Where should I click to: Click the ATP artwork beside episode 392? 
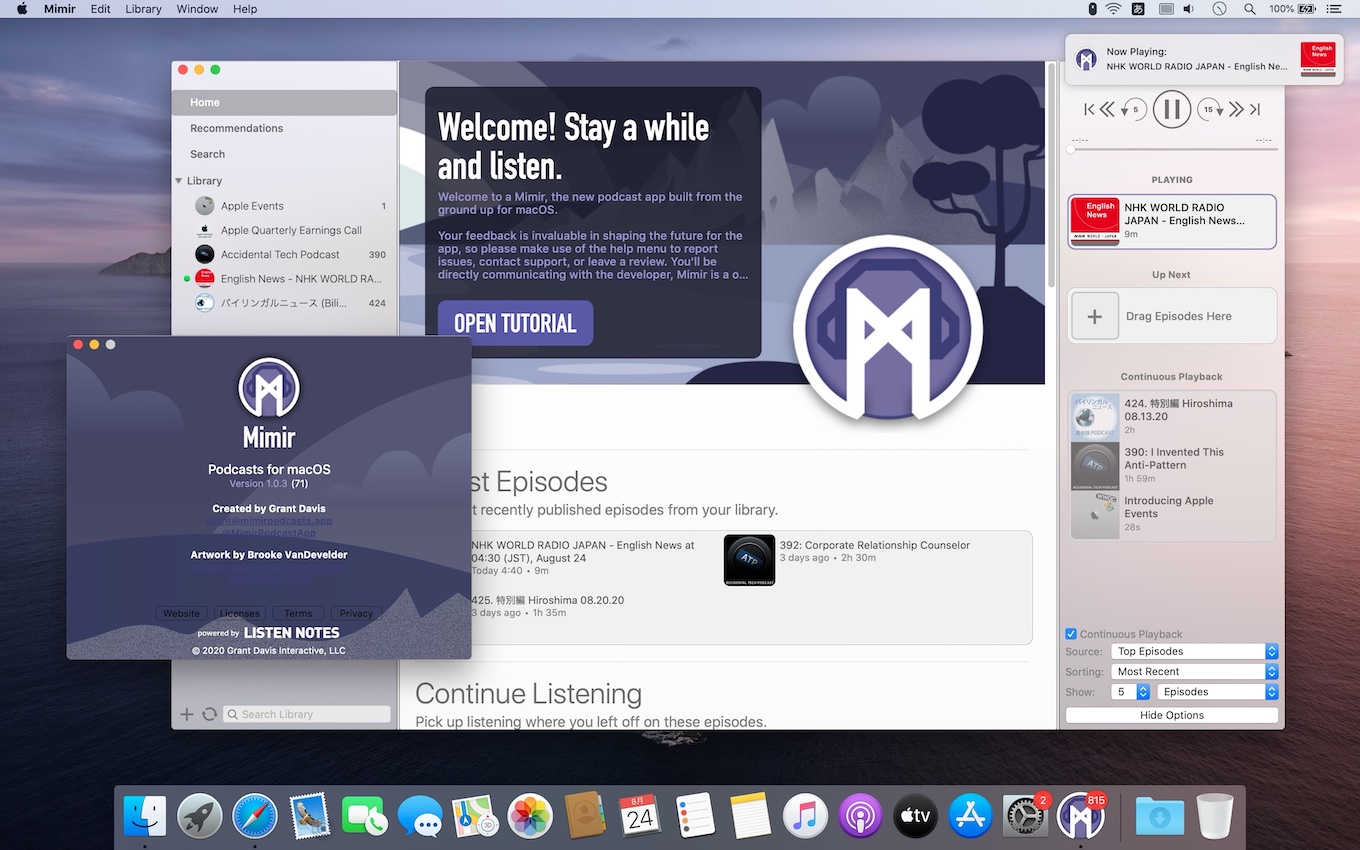750,560
